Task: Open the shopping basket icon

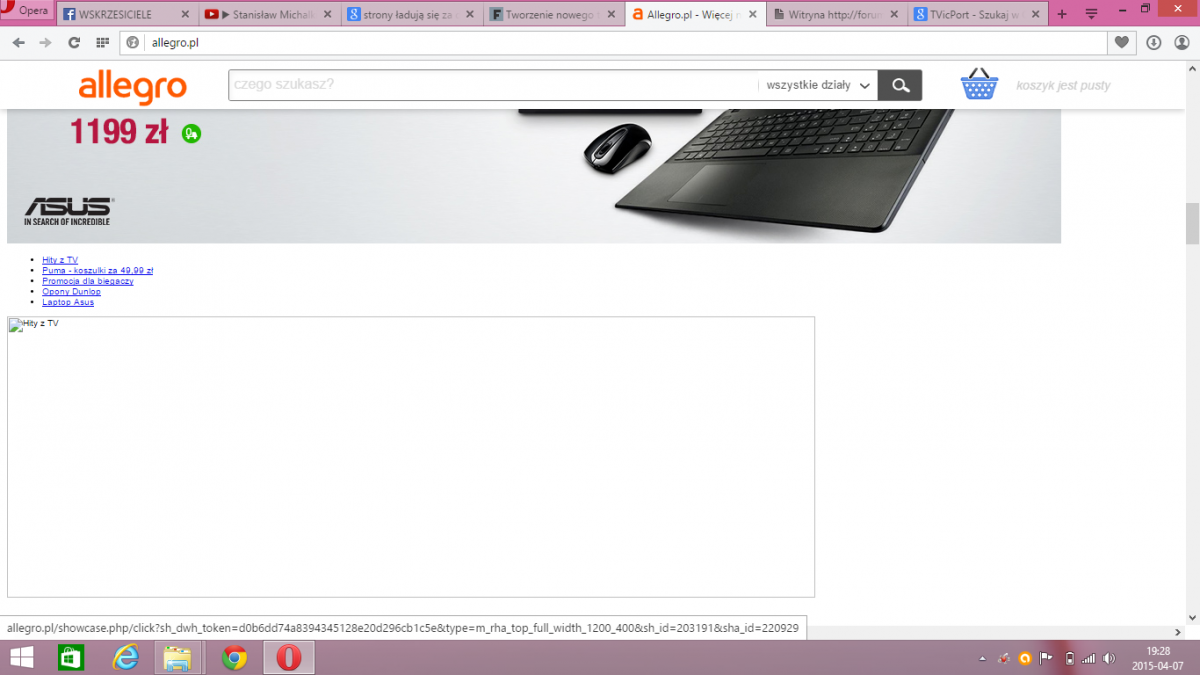Action: click(980, 84)
